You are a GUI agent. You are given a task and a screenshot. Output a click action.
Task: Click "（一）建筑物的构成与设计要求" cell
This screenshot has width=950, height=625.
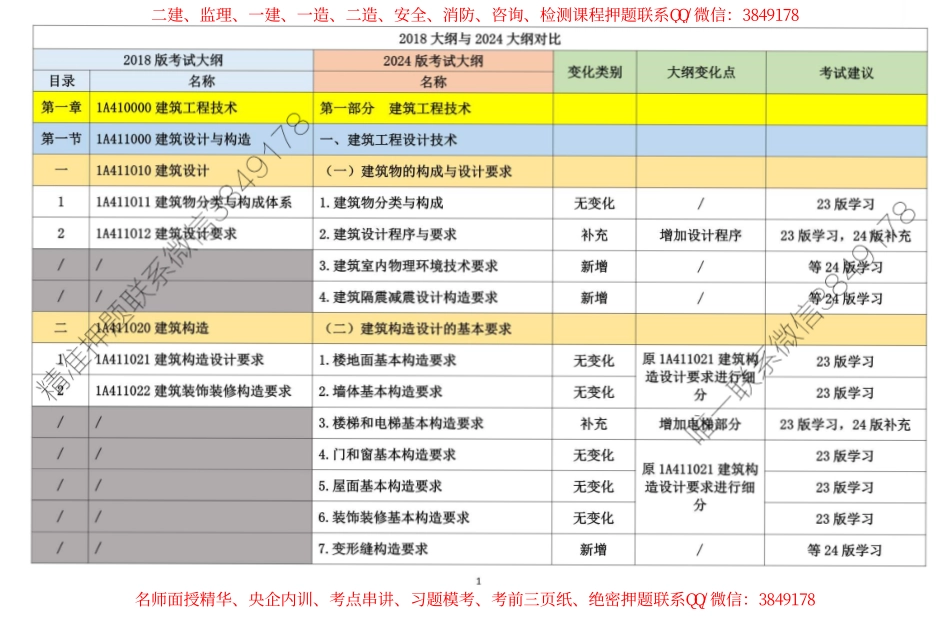[433, 171]
